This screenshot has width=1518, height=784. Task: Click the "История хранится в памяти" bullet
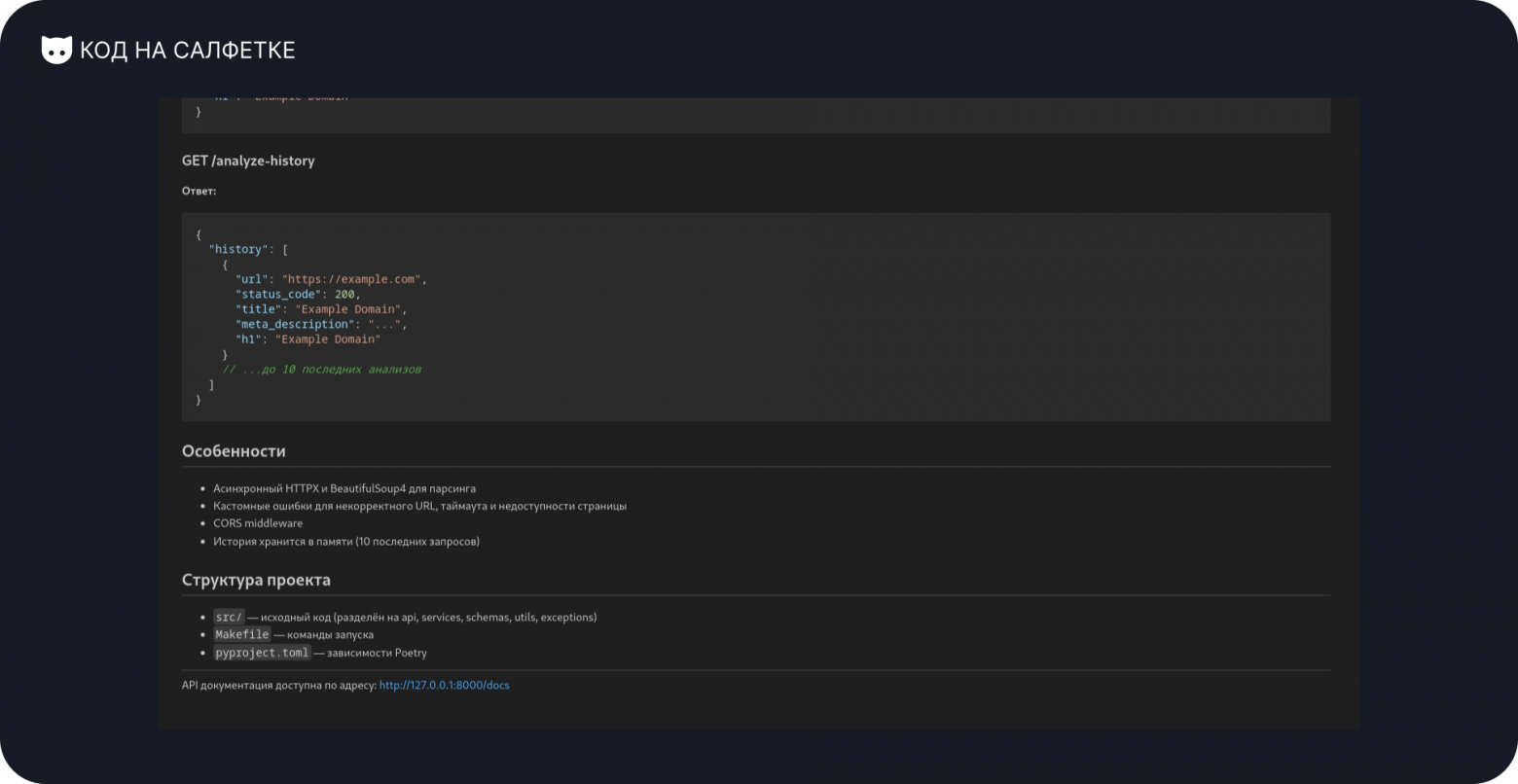point(346,541)
